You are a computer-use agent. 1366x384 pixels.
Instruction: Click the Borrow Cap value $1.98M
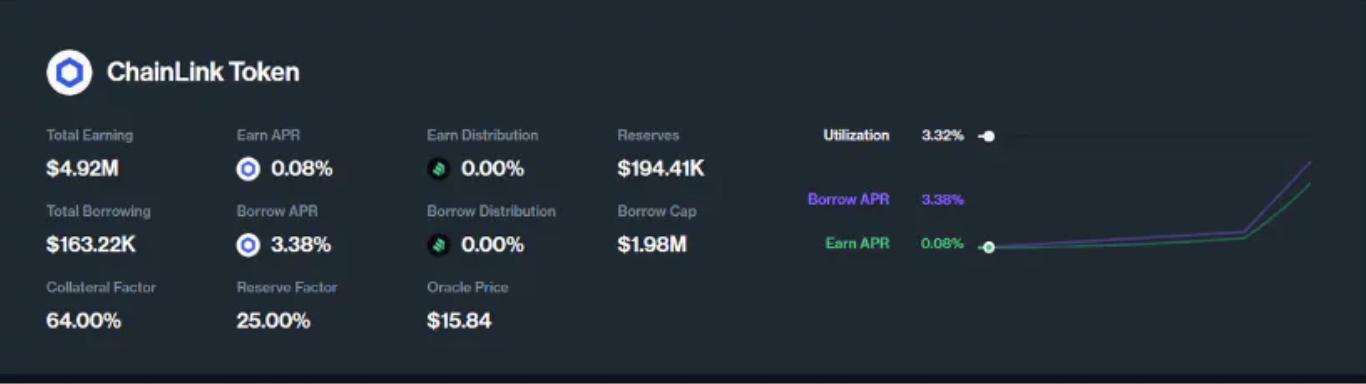click(x=652, y=245)
